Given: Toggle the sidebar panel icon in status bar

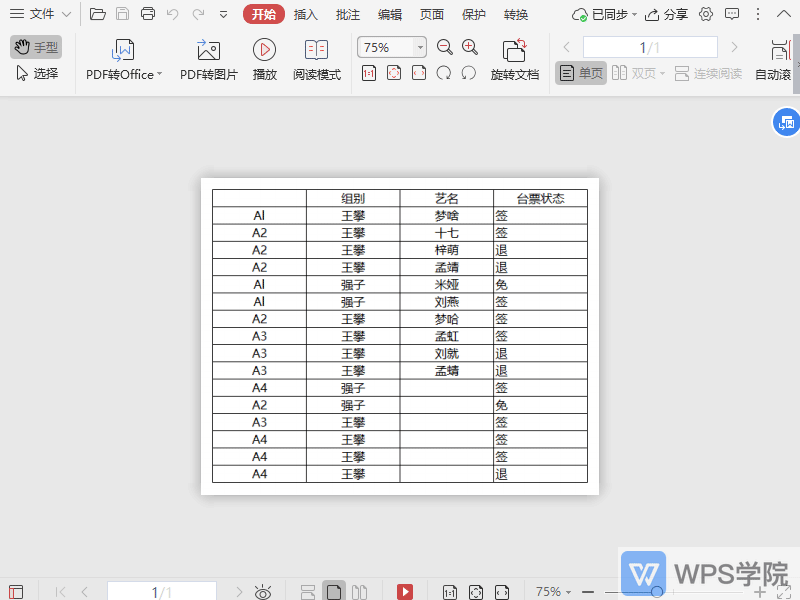Looking at the screenshot, I should 16,592.
